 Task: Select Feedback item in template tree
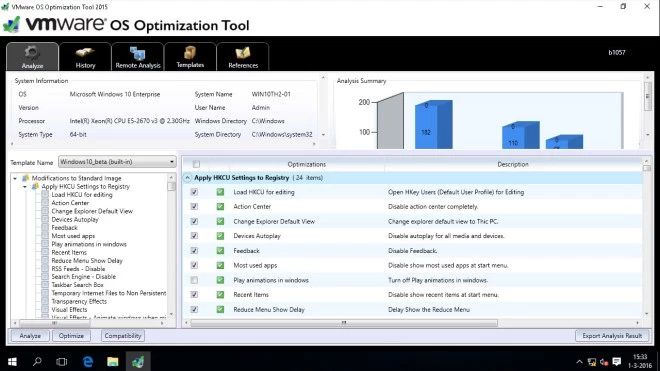64,227
